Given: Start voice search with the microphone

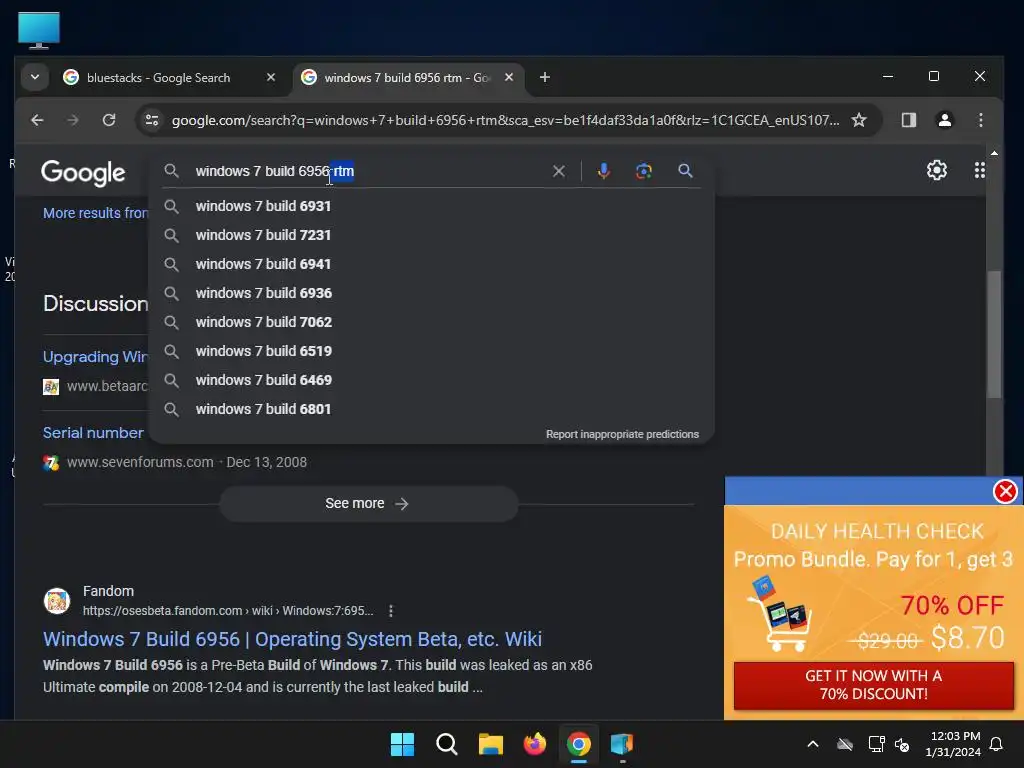Looking at the screenshot, I should (x=603, y=171).
